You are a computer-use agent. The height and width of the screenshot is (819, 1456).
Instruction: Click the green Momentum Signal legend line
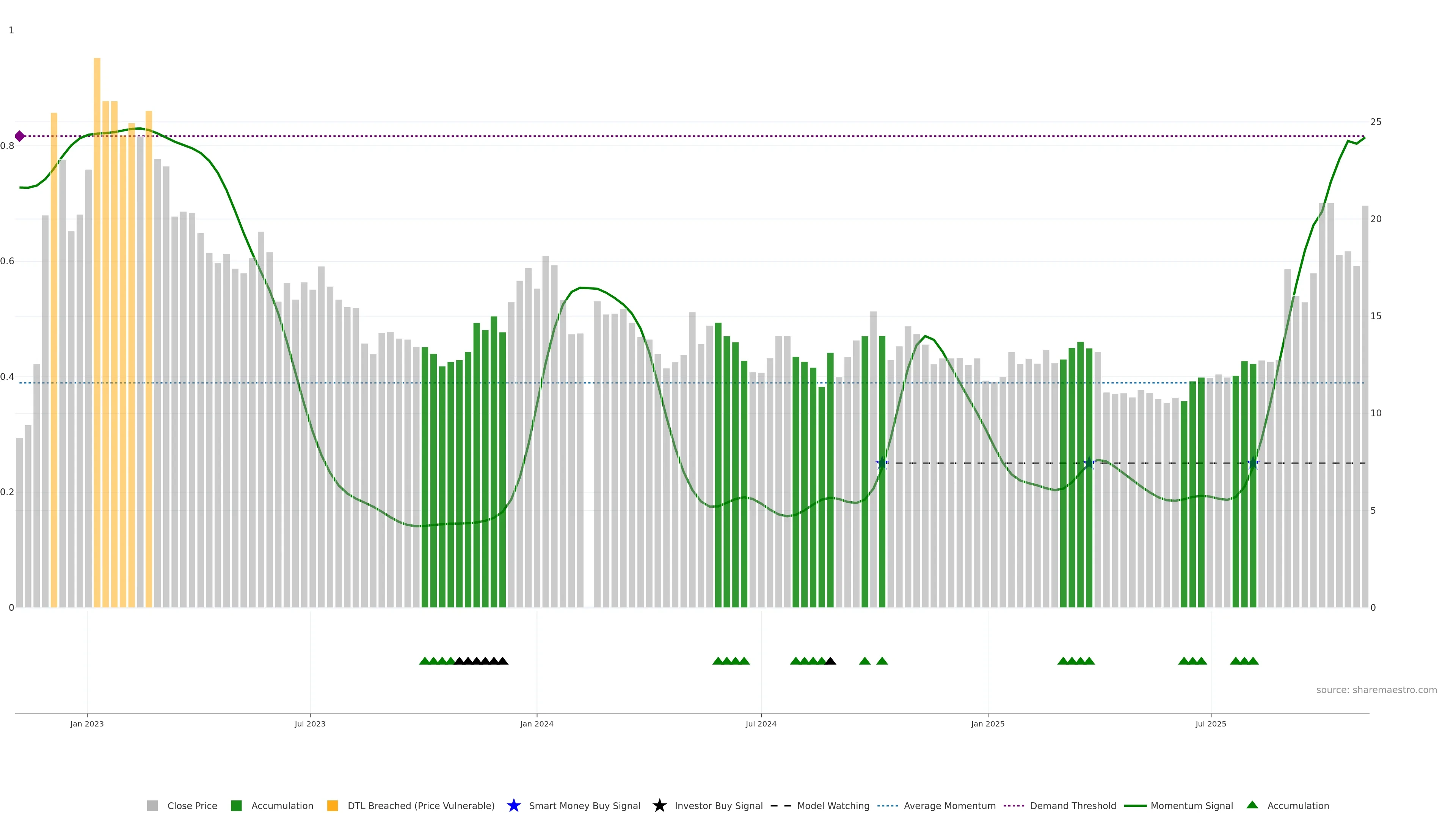[x=1135, y=806]
